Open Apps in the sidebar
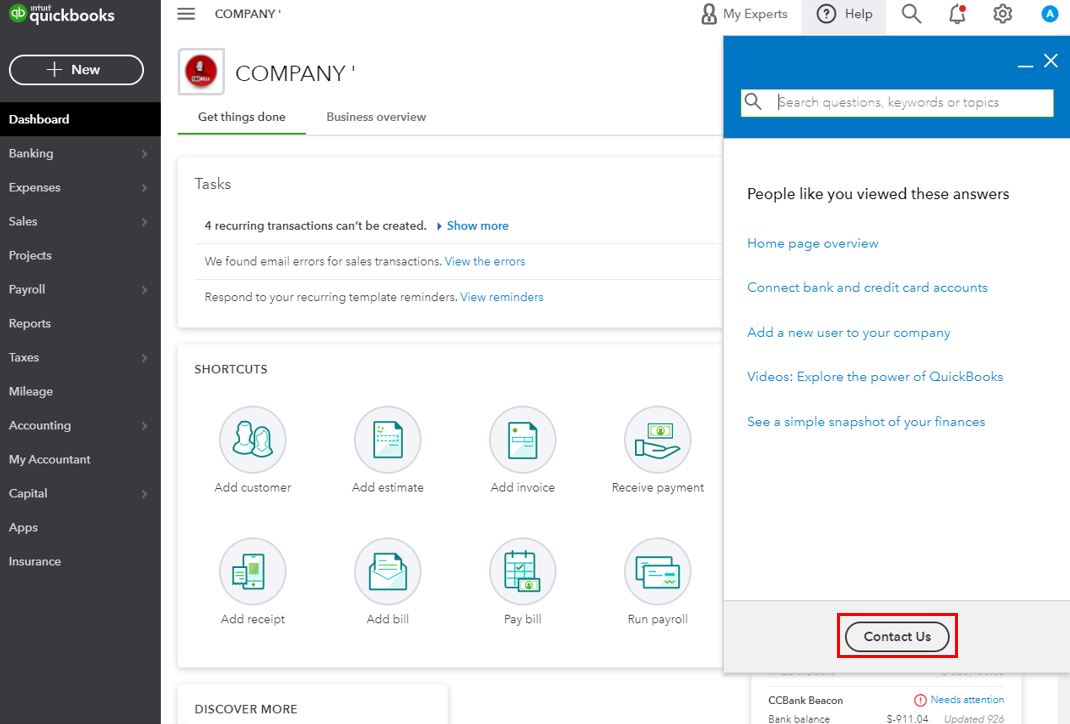Image resolution: width=1070 pixels, height=724 pixels. 81,527
